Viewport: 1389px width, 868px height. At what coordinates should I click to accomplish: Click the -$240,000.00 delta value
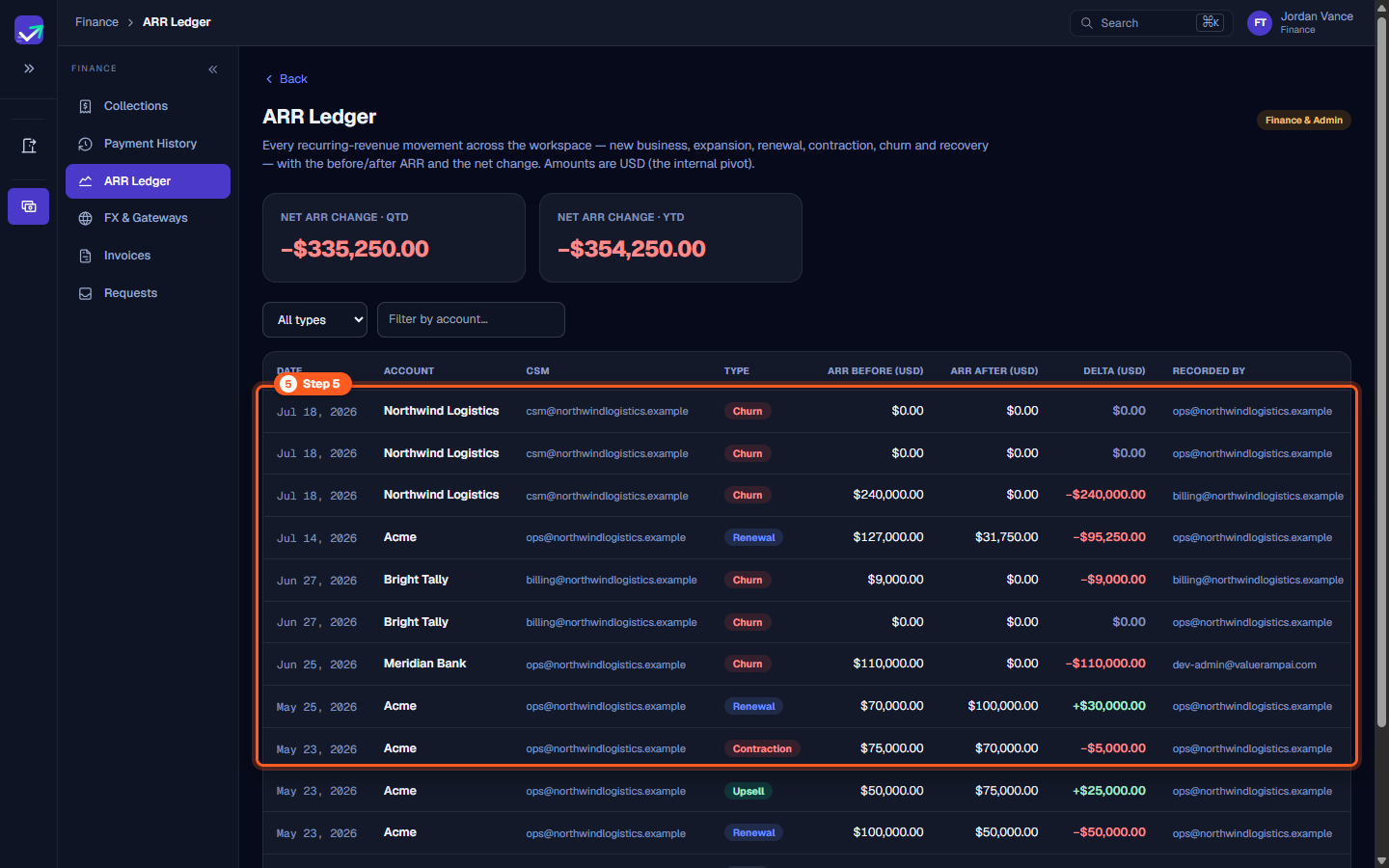[x=1105, y=495]
